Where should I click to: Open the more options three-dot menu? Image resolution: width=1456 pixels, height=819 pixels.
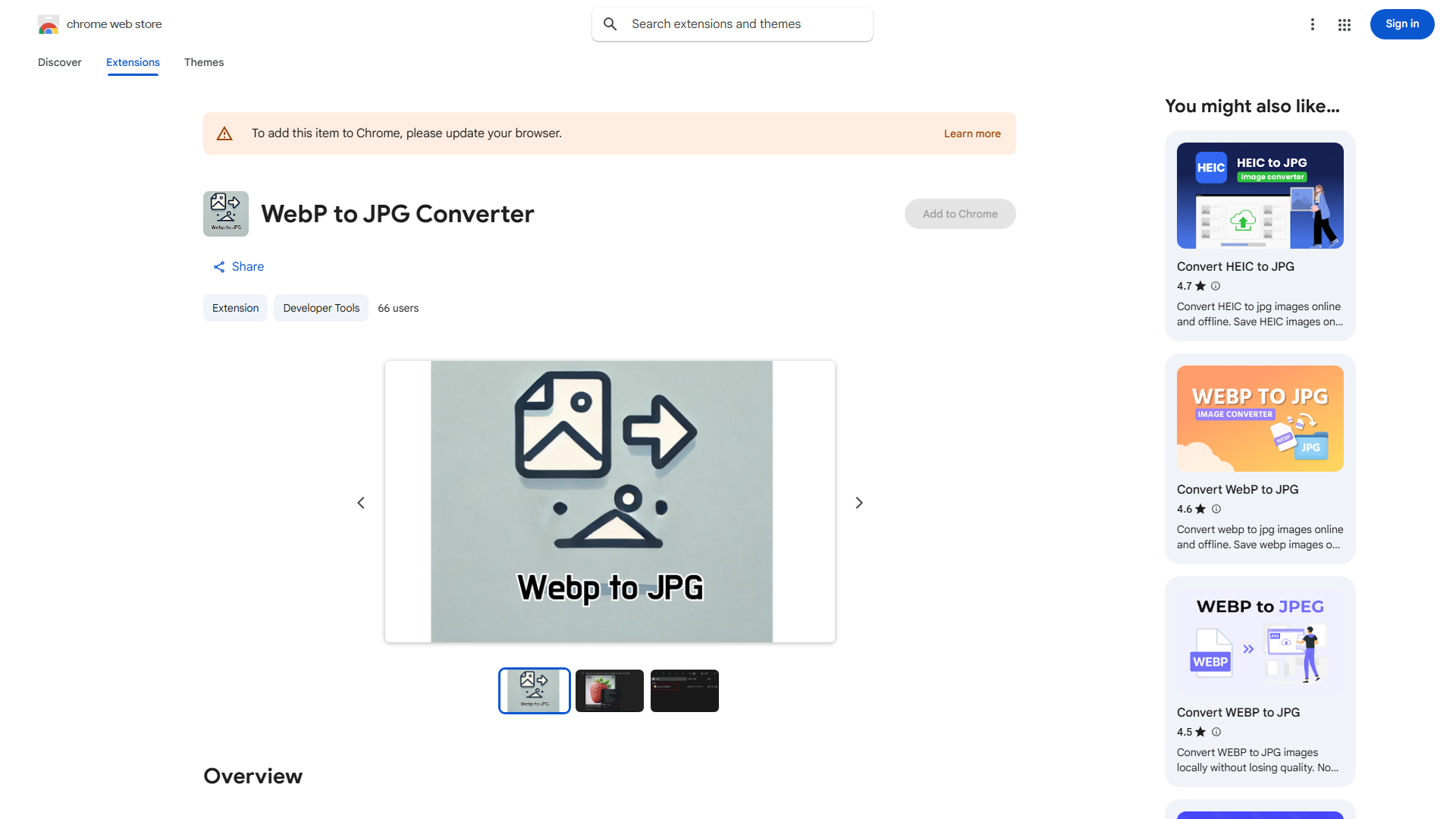(x=1313, y=24)
